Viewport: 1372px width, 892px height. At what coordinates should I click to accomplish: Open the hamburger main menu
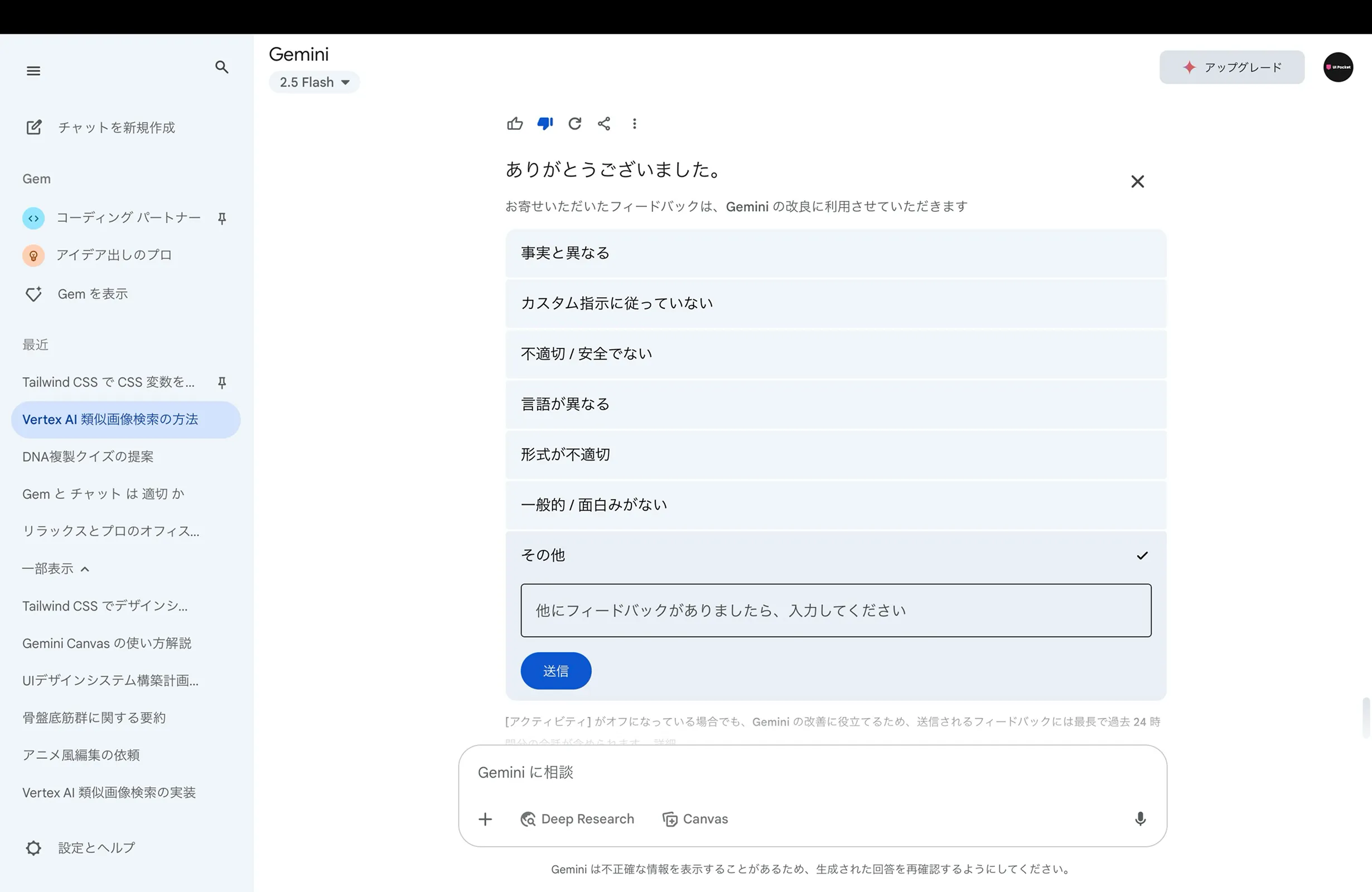(33, 71)
